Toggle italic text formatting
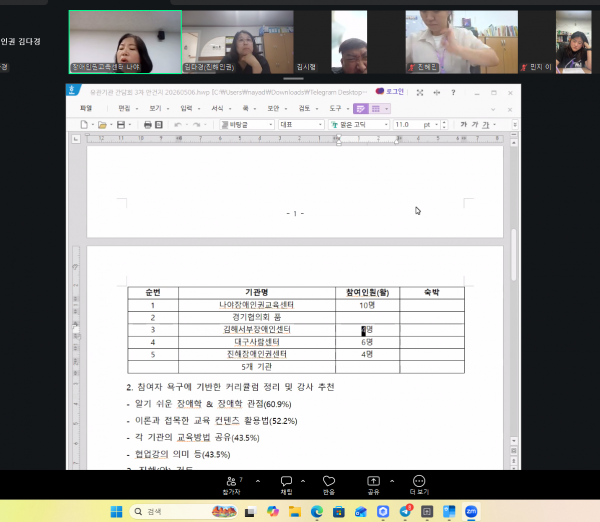Image resolution: width=600 pixels, height=522 pixels. (475, 124)
